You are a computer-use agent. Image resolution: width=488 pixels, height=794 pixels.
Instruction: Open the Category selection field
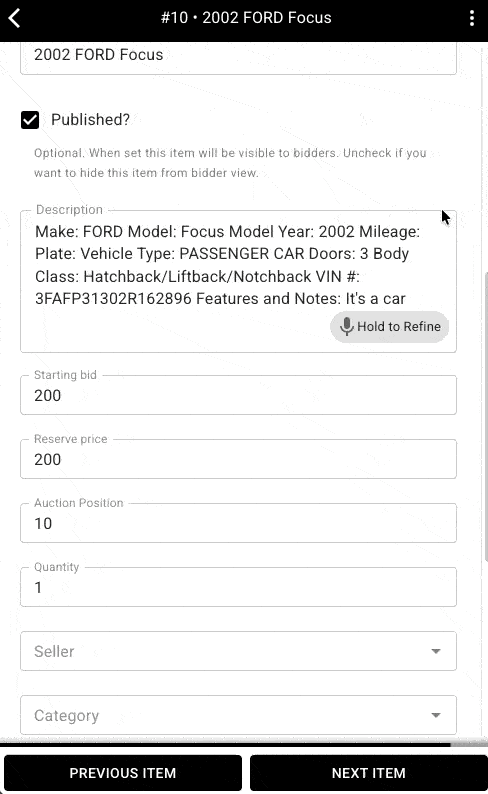(238, 715)
